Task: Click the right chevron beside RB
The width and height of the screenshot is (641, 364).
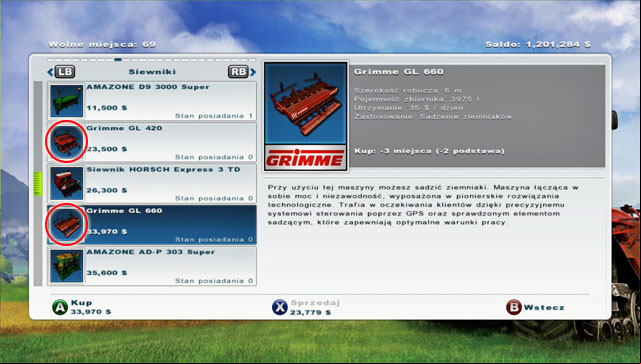Action: pos(253,72)
